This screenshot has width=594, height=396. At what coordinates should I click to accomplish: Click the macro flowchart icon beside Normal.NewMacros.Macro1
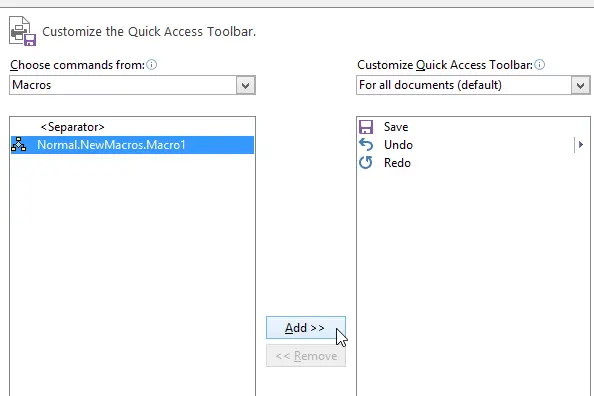[x=19, y=145]
